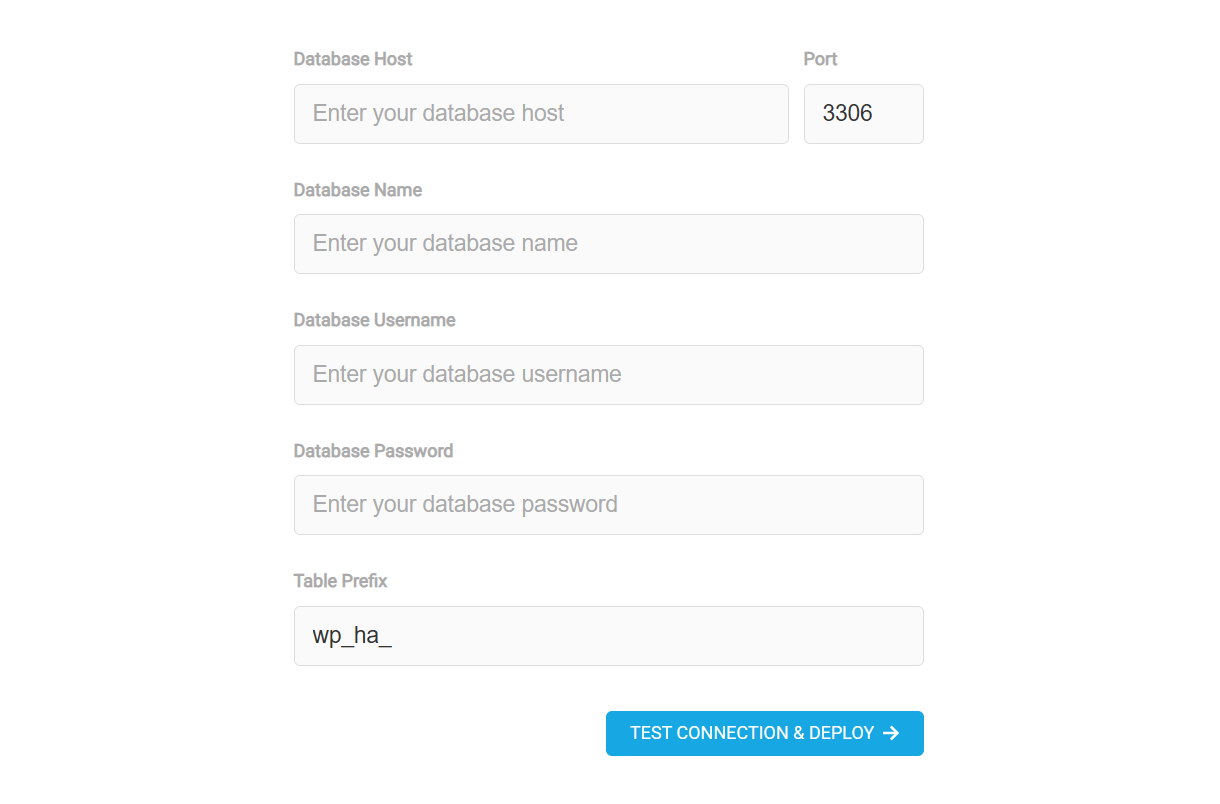Click the Database Password label

point(373,450)
